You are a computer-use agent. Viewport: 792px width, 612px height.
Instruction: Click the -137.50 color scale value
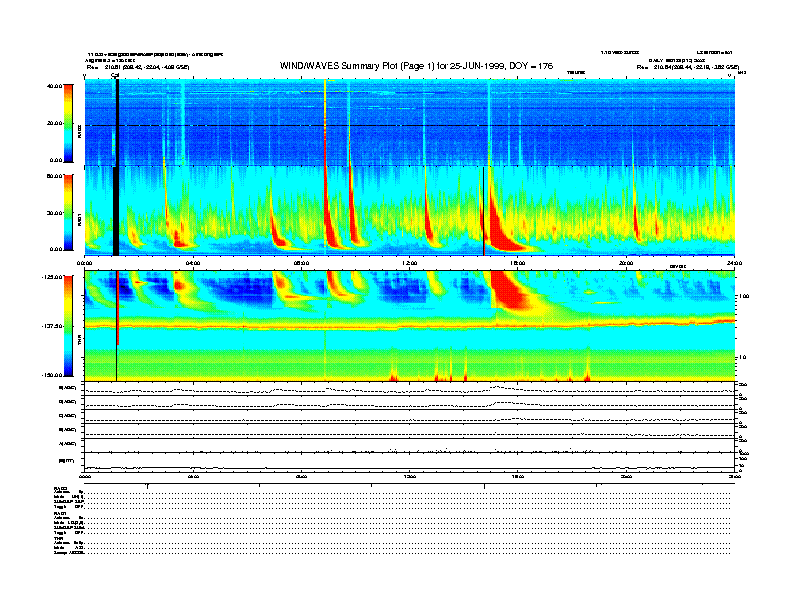52,326
